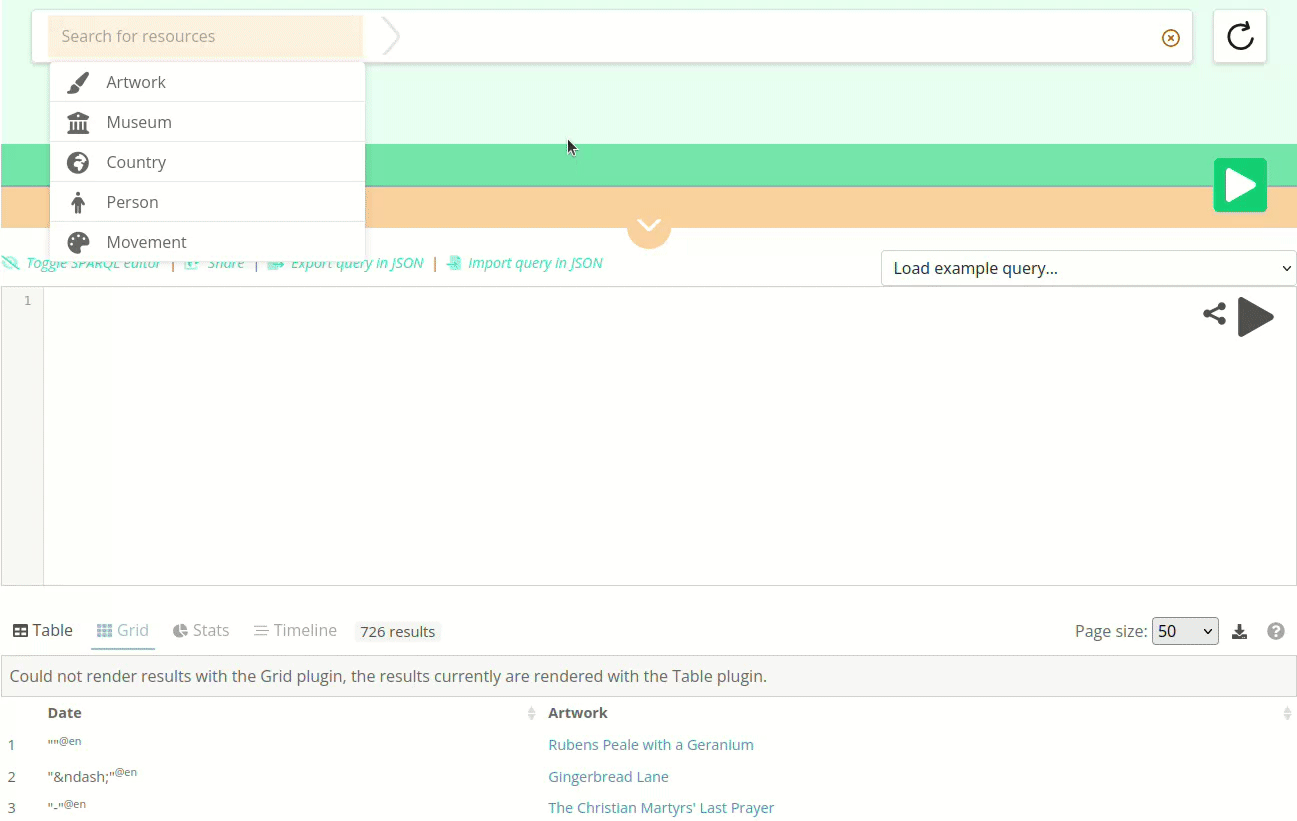Click Export query in JSON link

356,264
